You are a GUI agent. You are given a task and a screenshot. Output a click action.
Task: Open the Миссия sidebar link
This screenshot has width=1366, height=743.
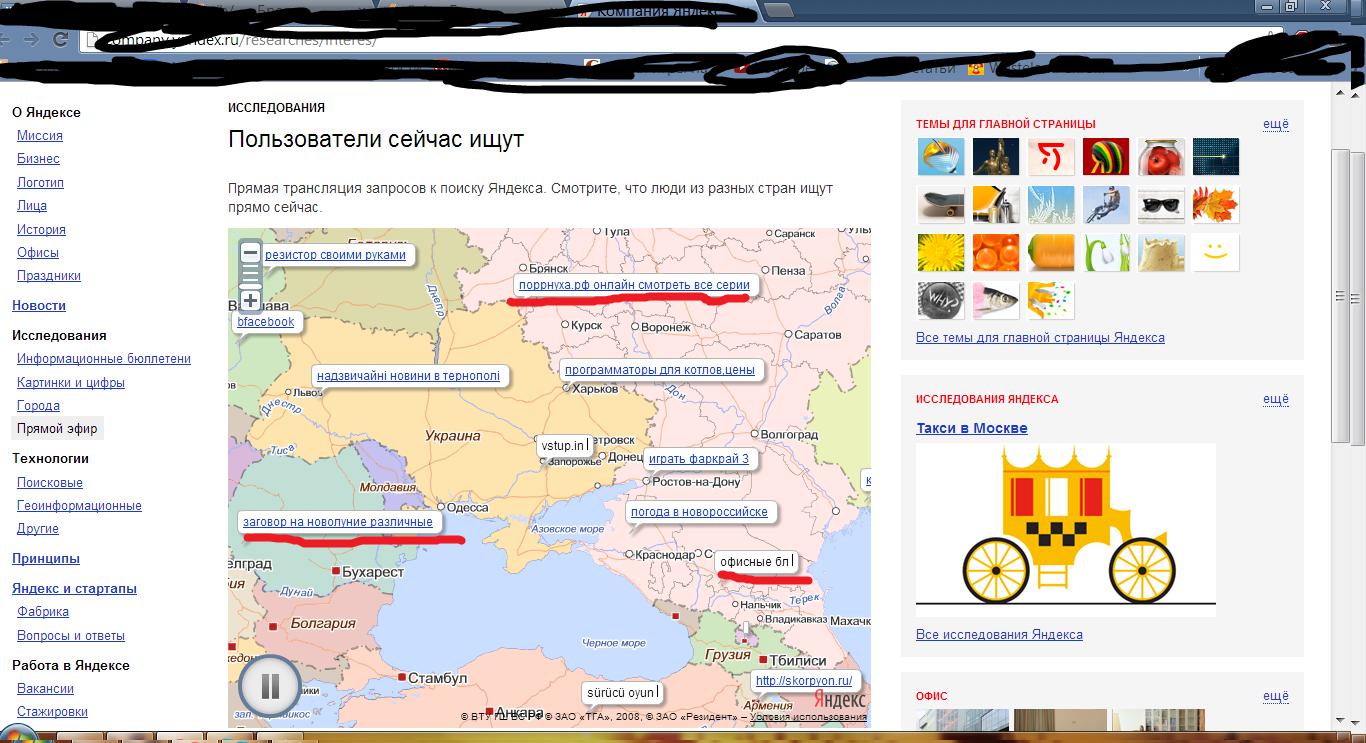[40, 136]
